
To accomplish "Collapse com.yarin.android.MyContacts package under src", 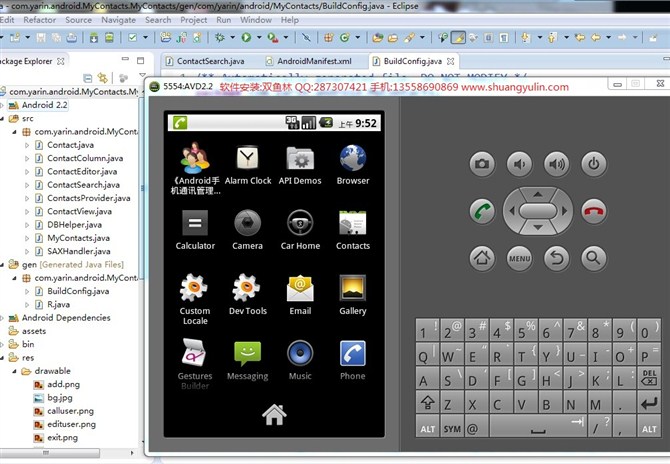I will pyautogui.click(x=14, y=132).
